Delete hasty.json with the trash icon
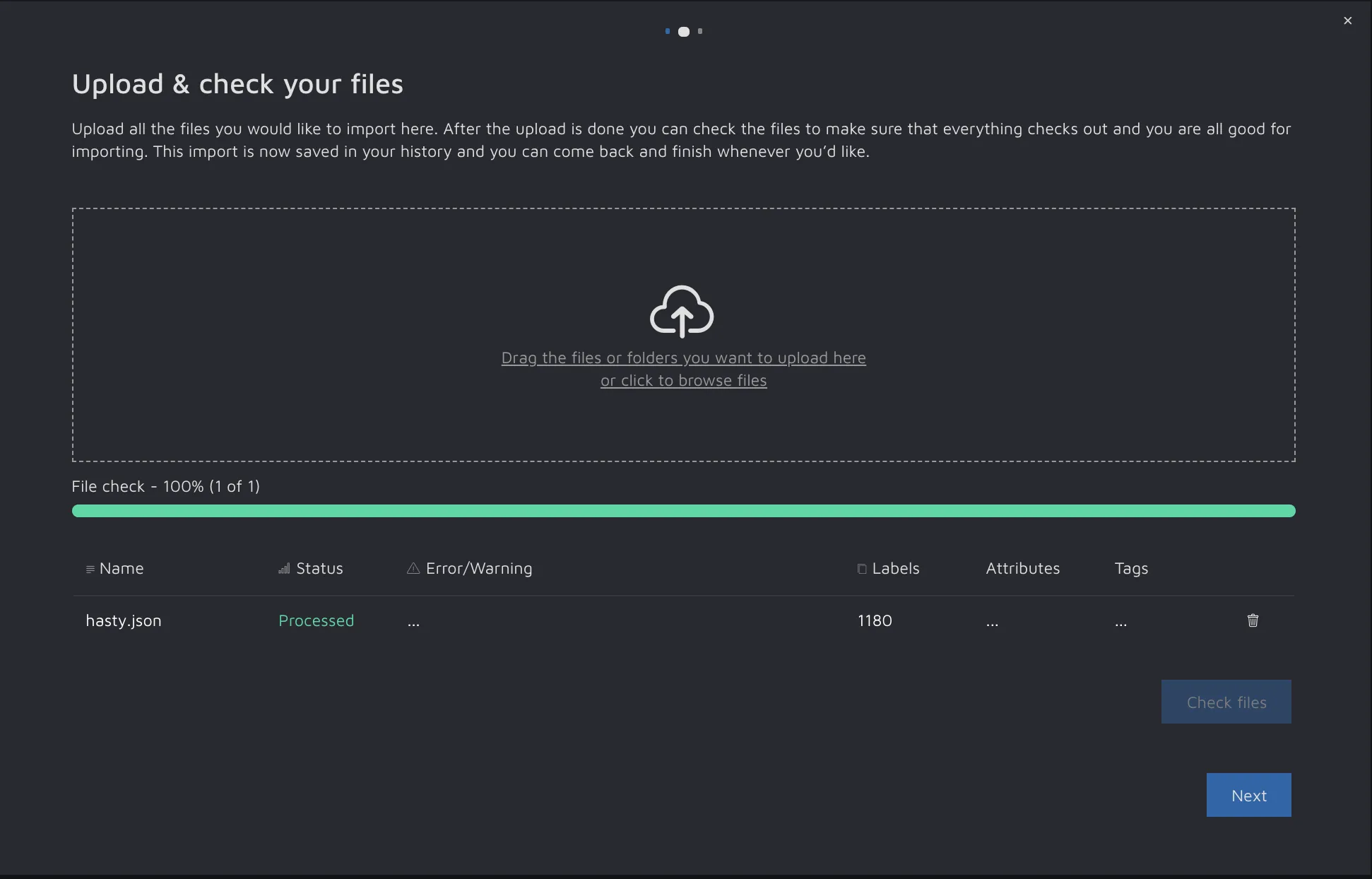The height and width of the screenshot is (879, 1372). tap(1253, 620)
